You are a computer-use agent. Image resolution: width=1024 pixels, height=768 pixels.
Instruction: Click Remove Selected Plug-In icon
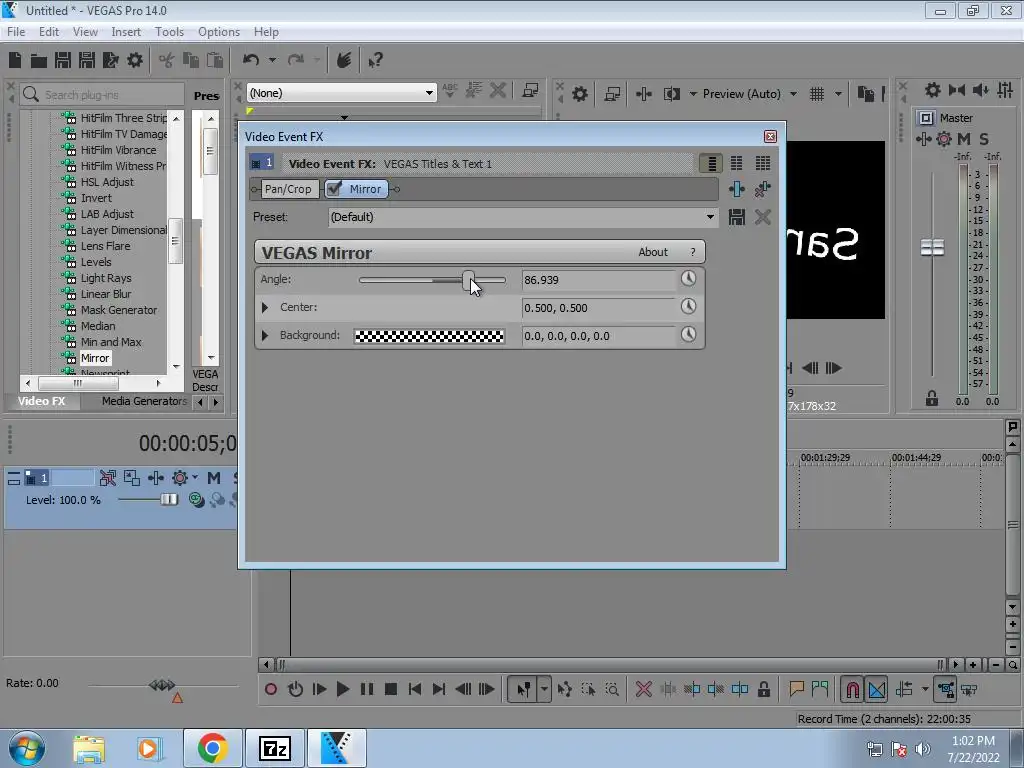(762, 189)
